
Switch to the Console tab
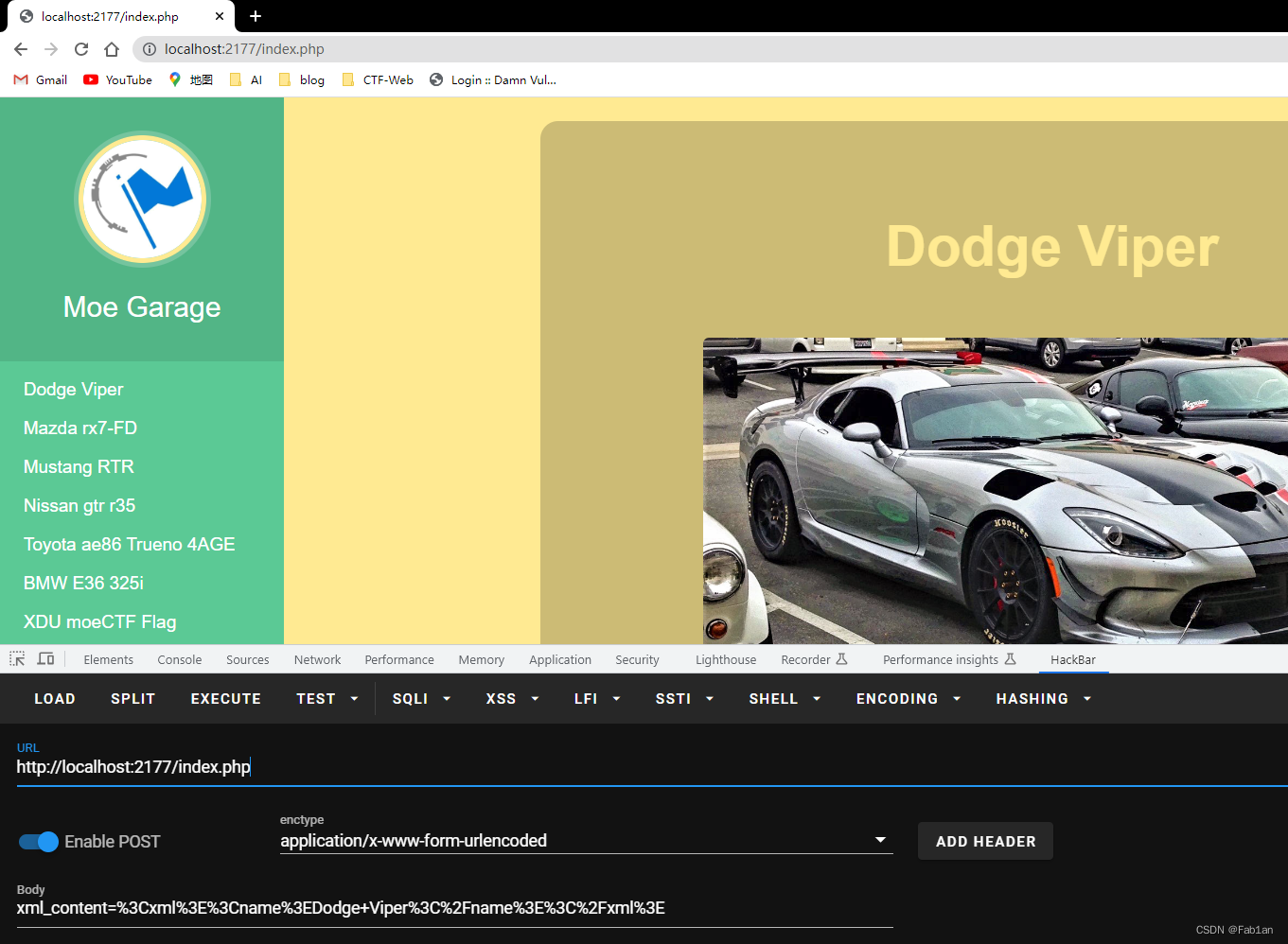pos(180,659)
